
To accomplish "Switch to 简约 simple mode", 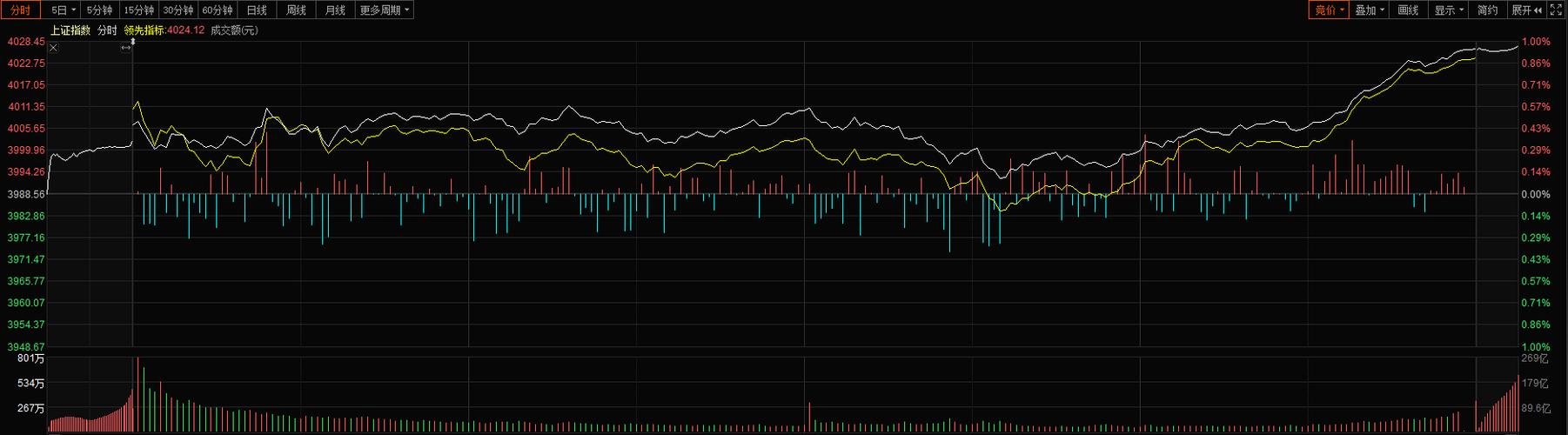I will [x=1488, y=10].
